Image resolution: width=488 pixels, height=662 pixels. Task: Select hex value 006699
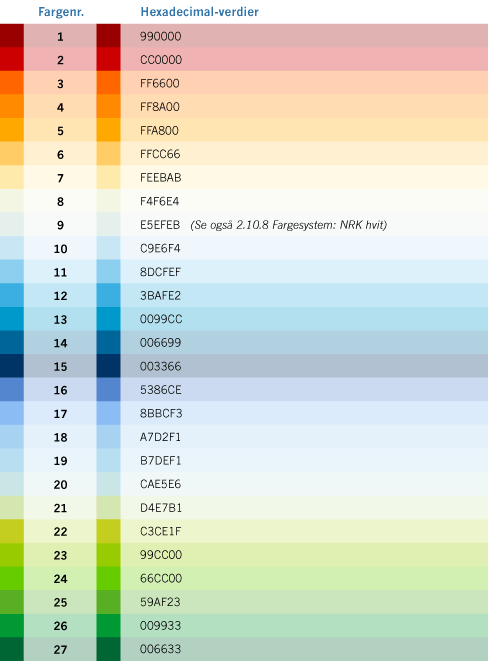coord(160,343)
